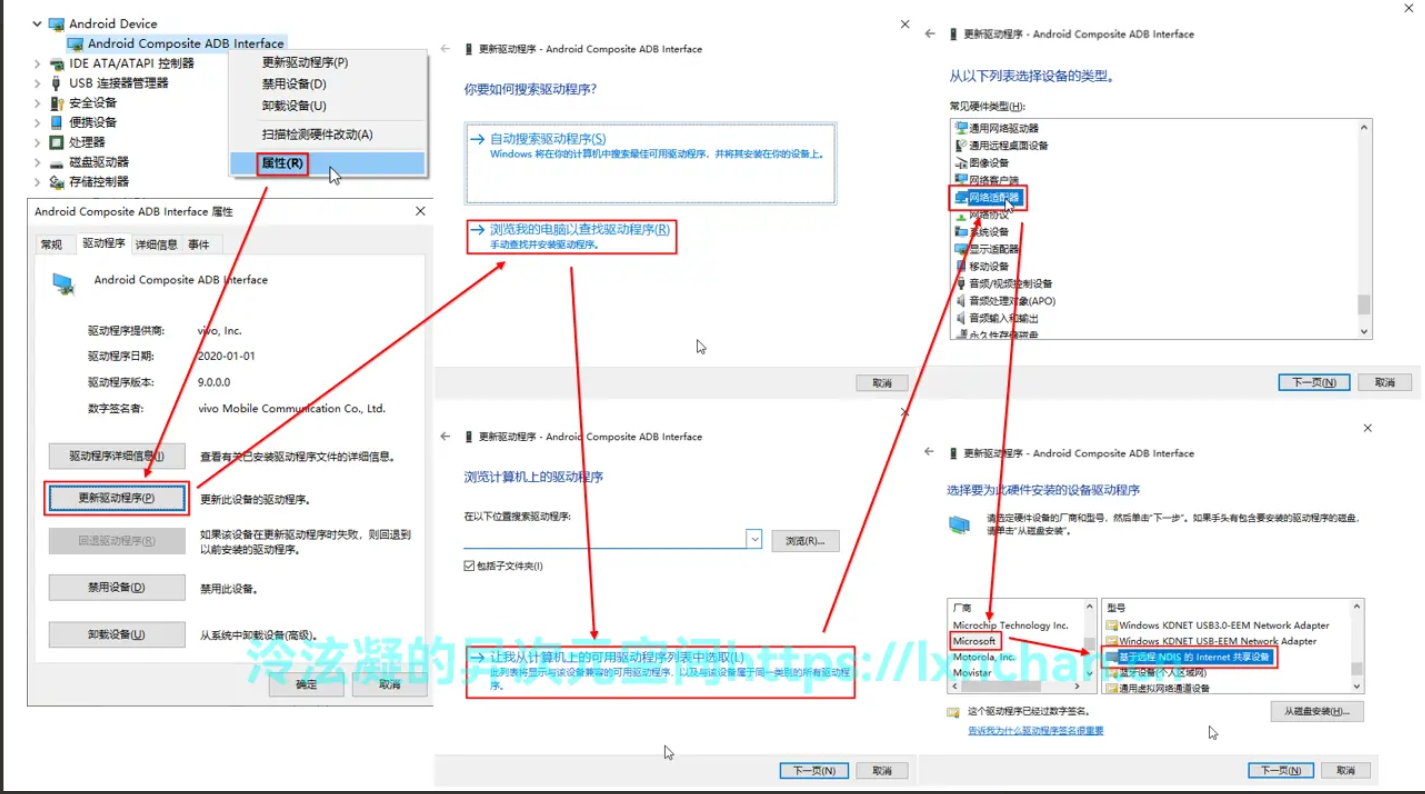1425x794 pixels.
Task: Click the 安全设备 security device icon
Action: point(56,103)
